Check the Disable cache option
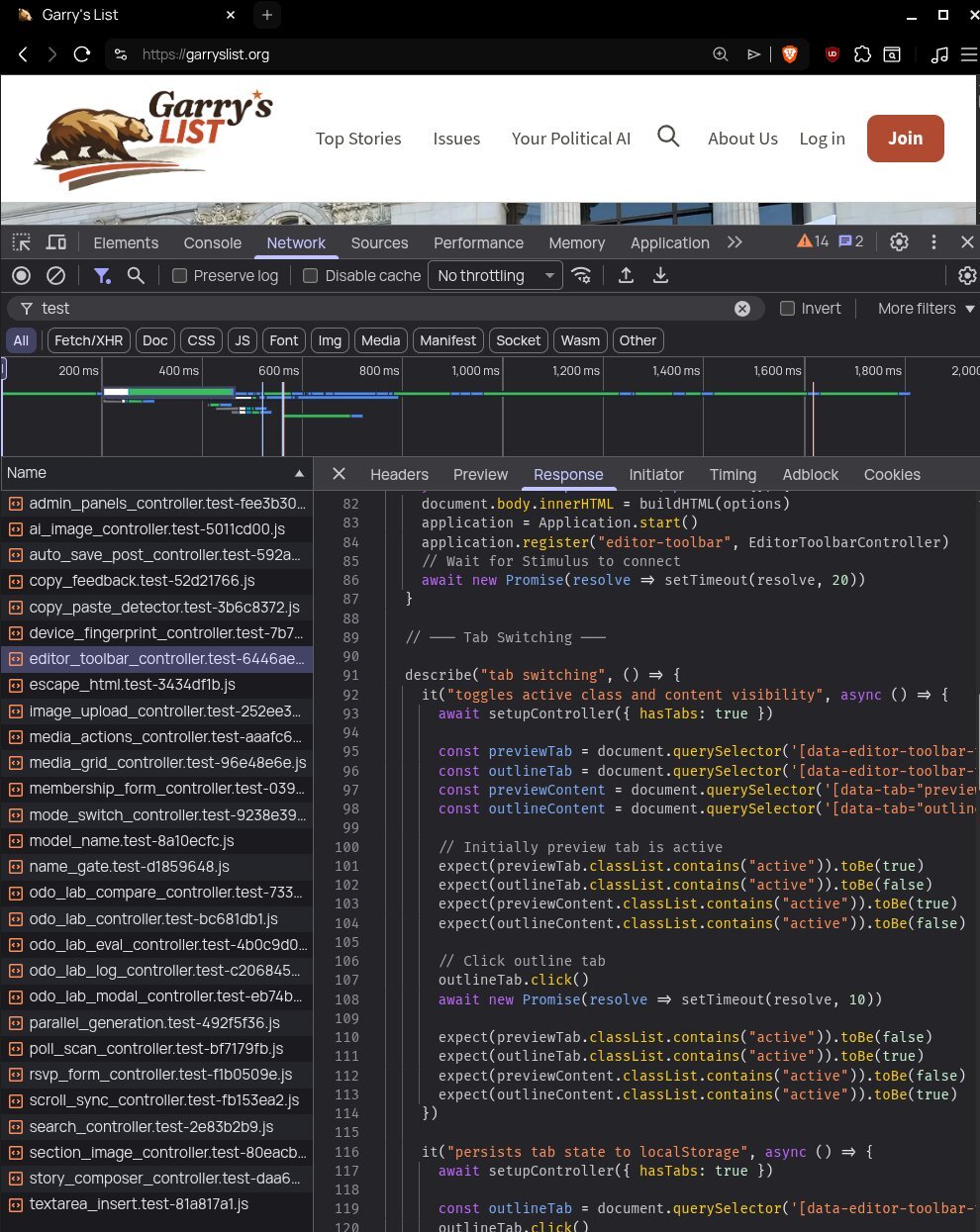This screenshot has width=980, height=1232. [x=310, y=276]
